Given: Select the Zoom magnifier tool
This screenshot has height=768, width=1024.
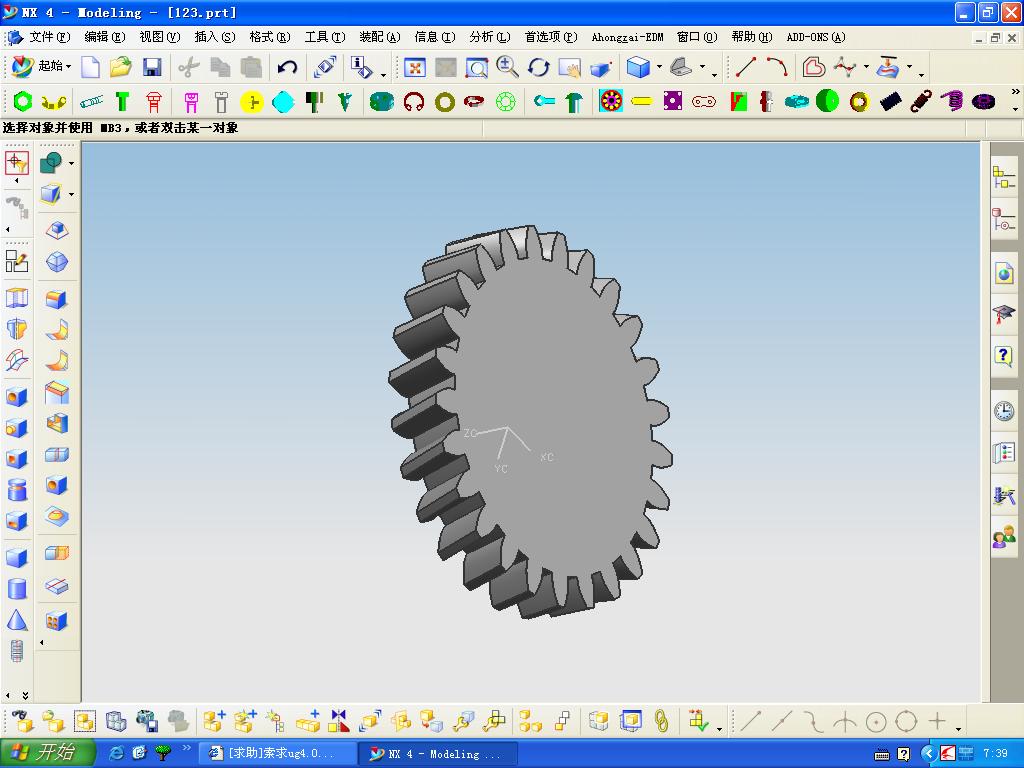Looking at the screenshot, I should pyautogui.click(x=507, y=67).
